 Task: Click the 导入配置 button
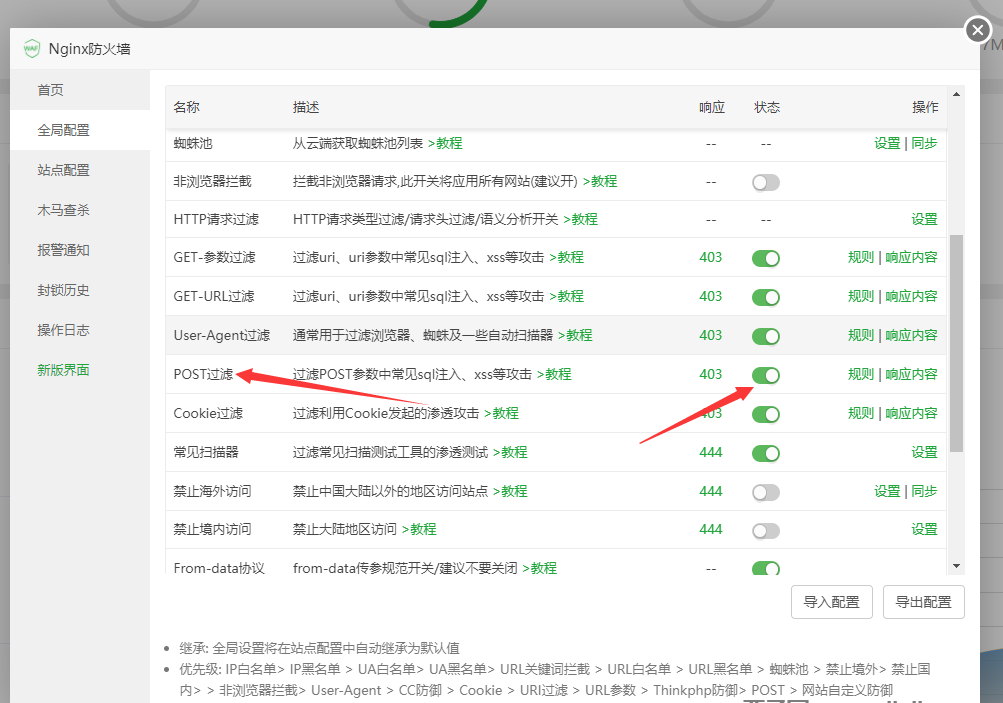click(831, 602)
